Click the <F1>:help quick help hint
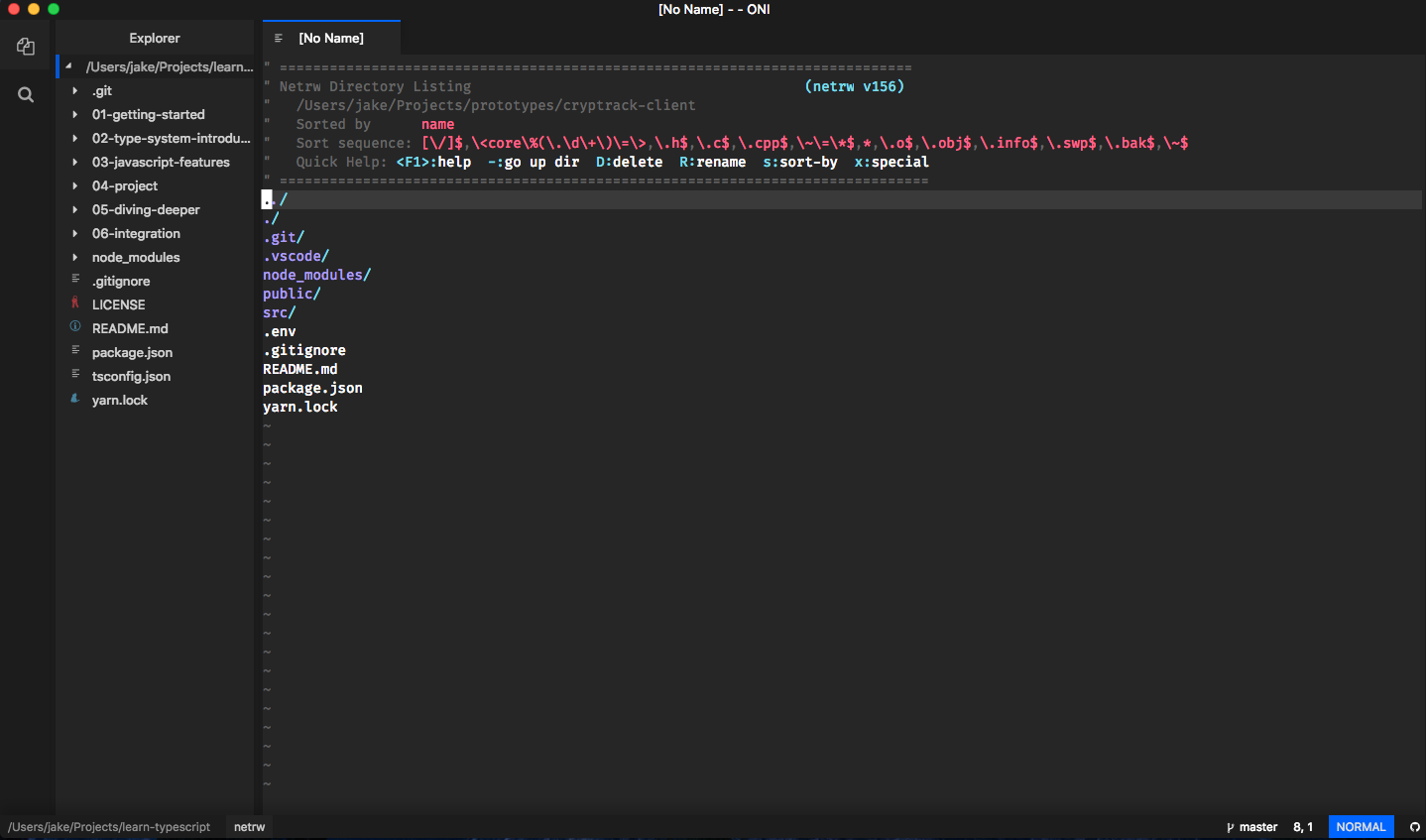Image resolution: width=1426 pixels, height=840 pixels. [433, 162]
